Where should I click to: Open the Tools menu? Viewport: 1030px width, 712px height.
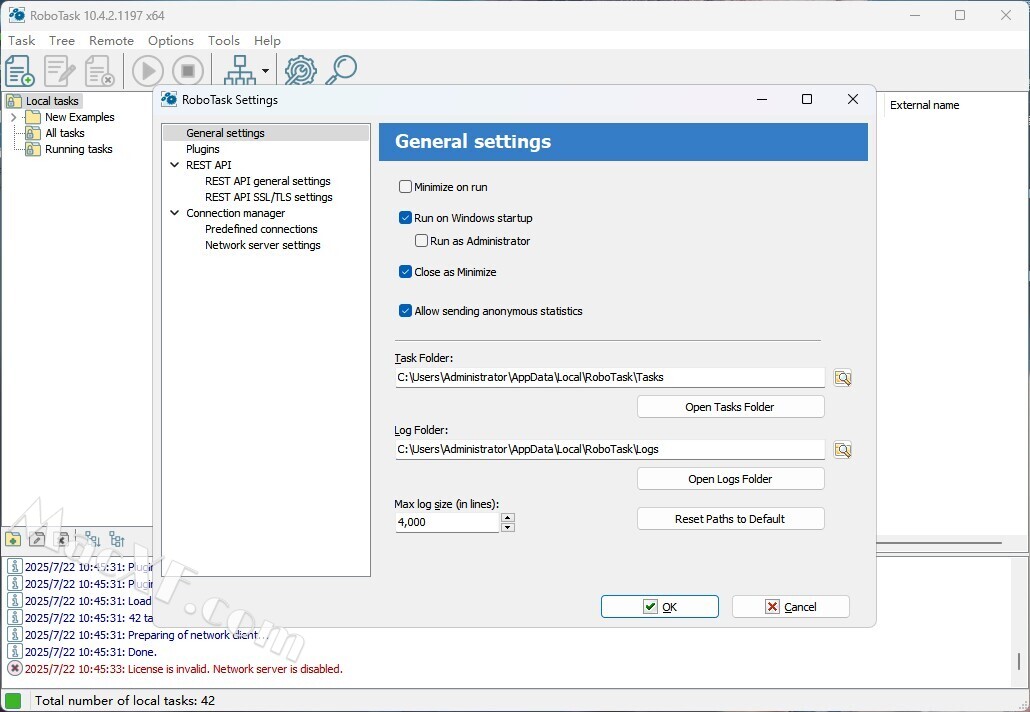coord(224,41)
